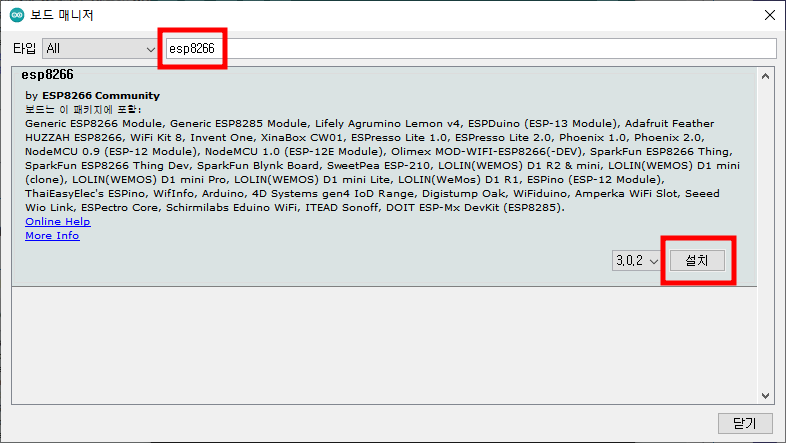Open the Online Help link
The image size is (786, 443).
[58, 222]
